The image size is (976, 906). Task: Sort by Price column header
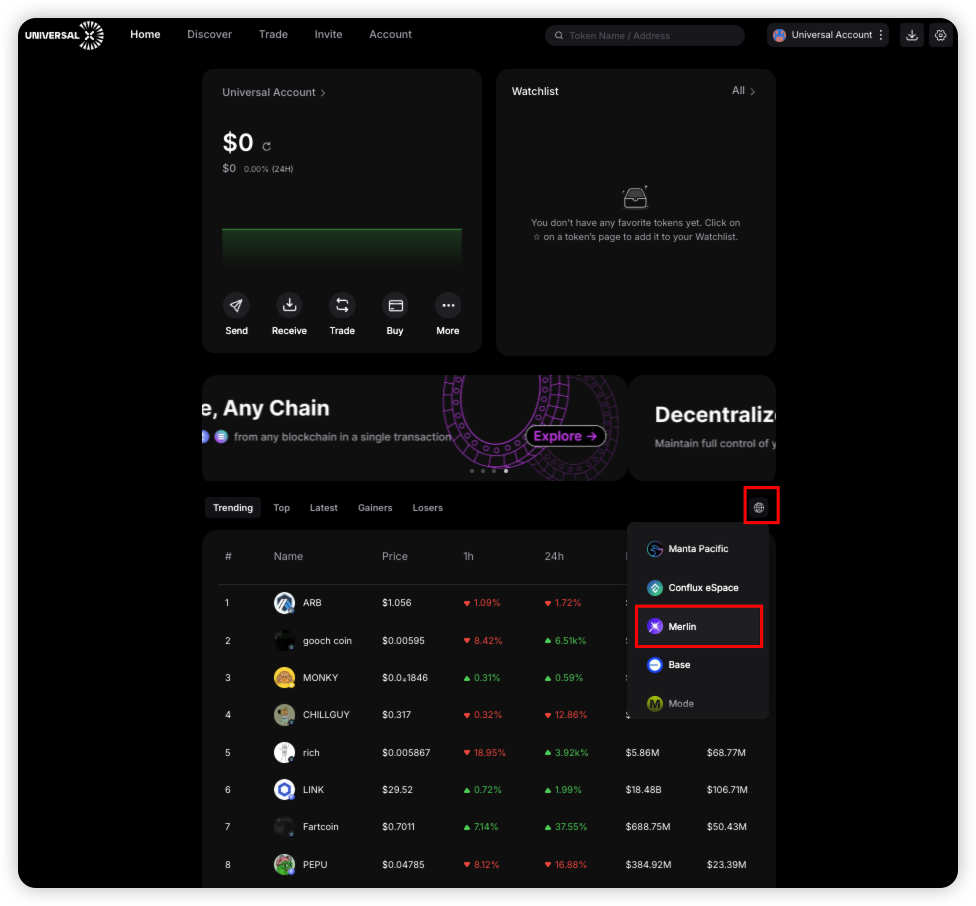pos(395,556)
